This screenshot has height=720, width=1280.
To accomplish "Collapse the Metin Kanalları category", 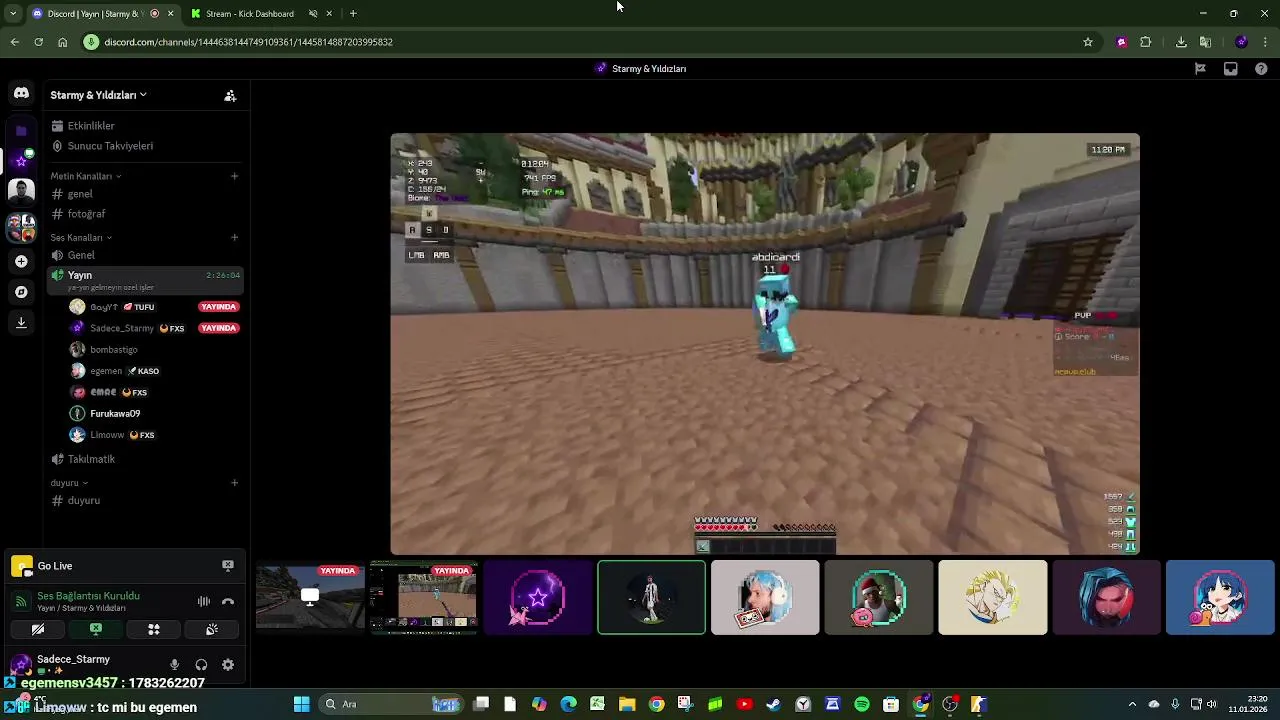I will tap(86, 176).
